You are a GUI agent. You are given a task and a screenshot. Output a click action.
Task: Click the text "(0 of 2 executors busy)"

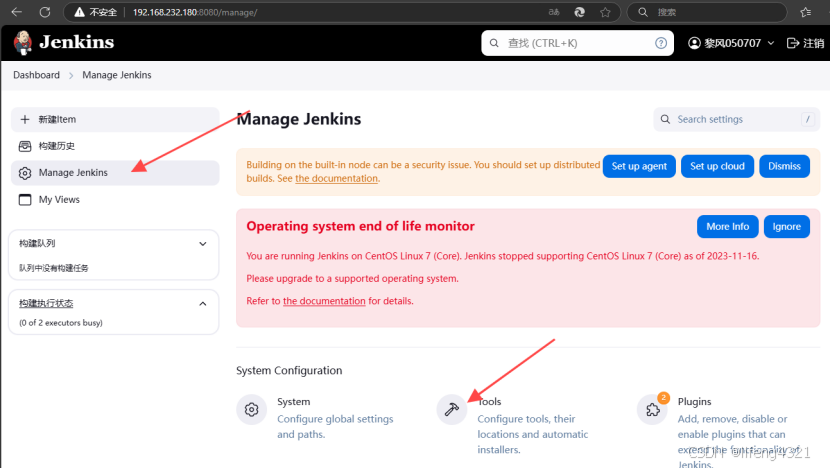61,323
